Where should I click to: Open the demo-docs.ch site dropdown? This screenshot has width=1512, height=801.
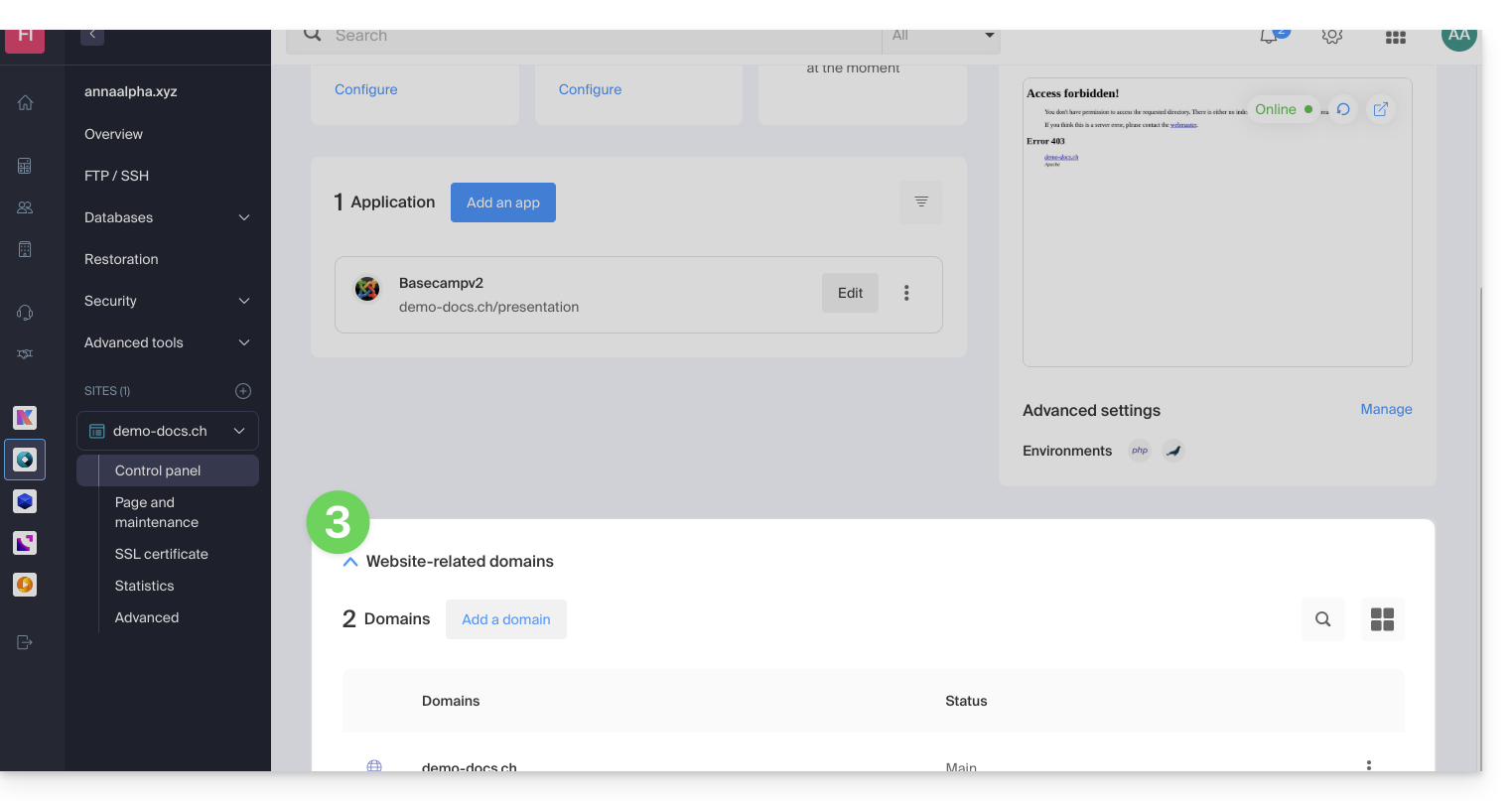[238, 431]
